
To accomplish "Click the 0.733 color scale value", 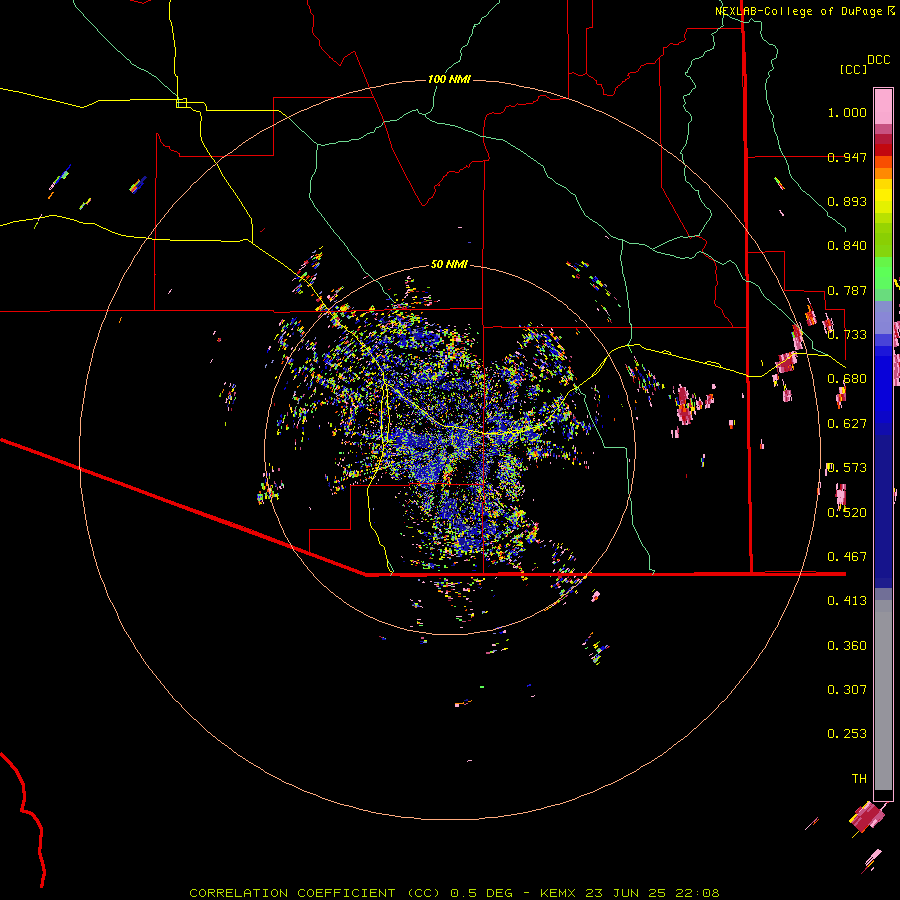I will tap(847, 335).
